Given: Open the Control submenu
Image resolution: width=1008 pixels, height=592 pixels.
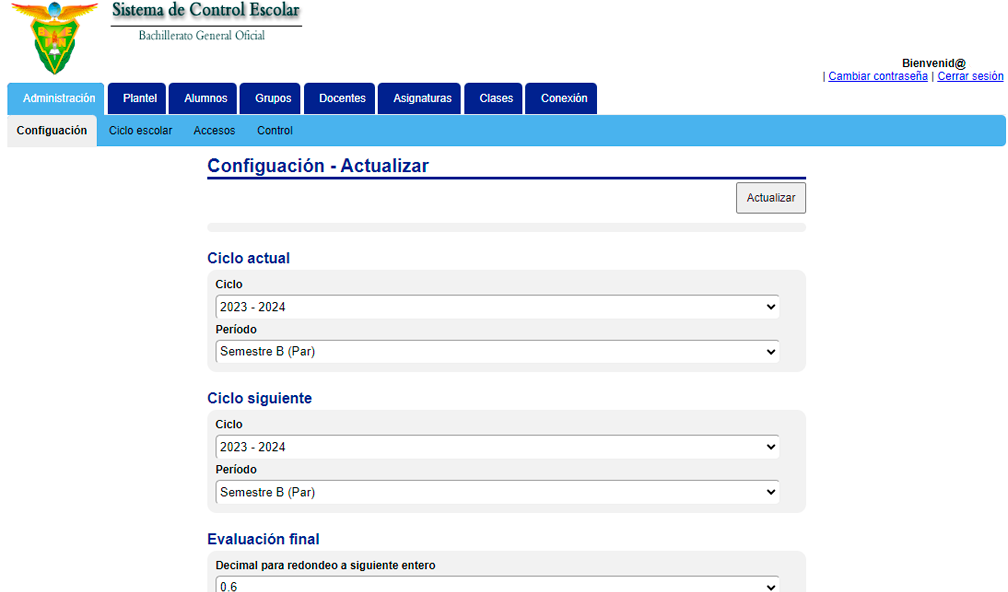Looking at the screenshot, I should click(274, 130).
